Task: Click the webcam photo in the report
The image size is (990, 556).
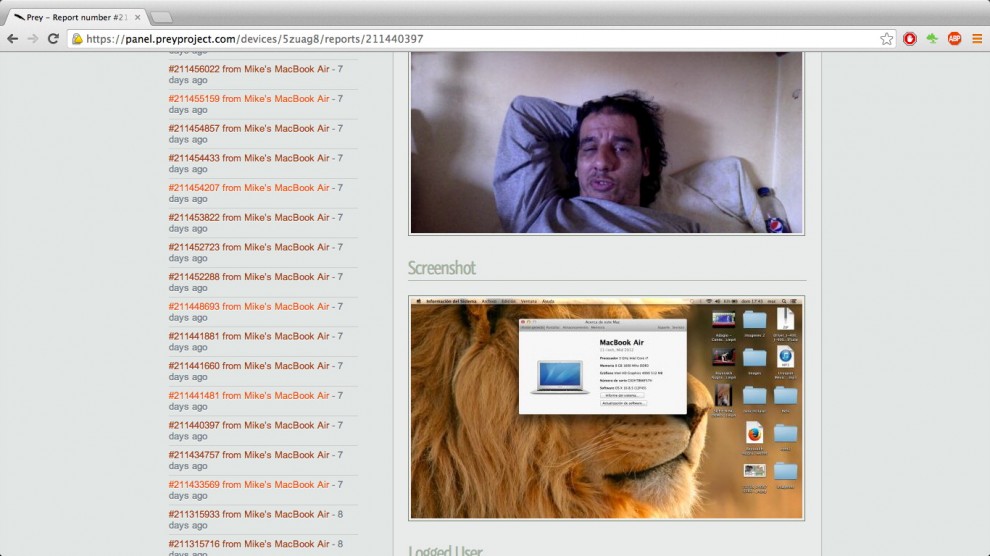Action: point(606,142)
